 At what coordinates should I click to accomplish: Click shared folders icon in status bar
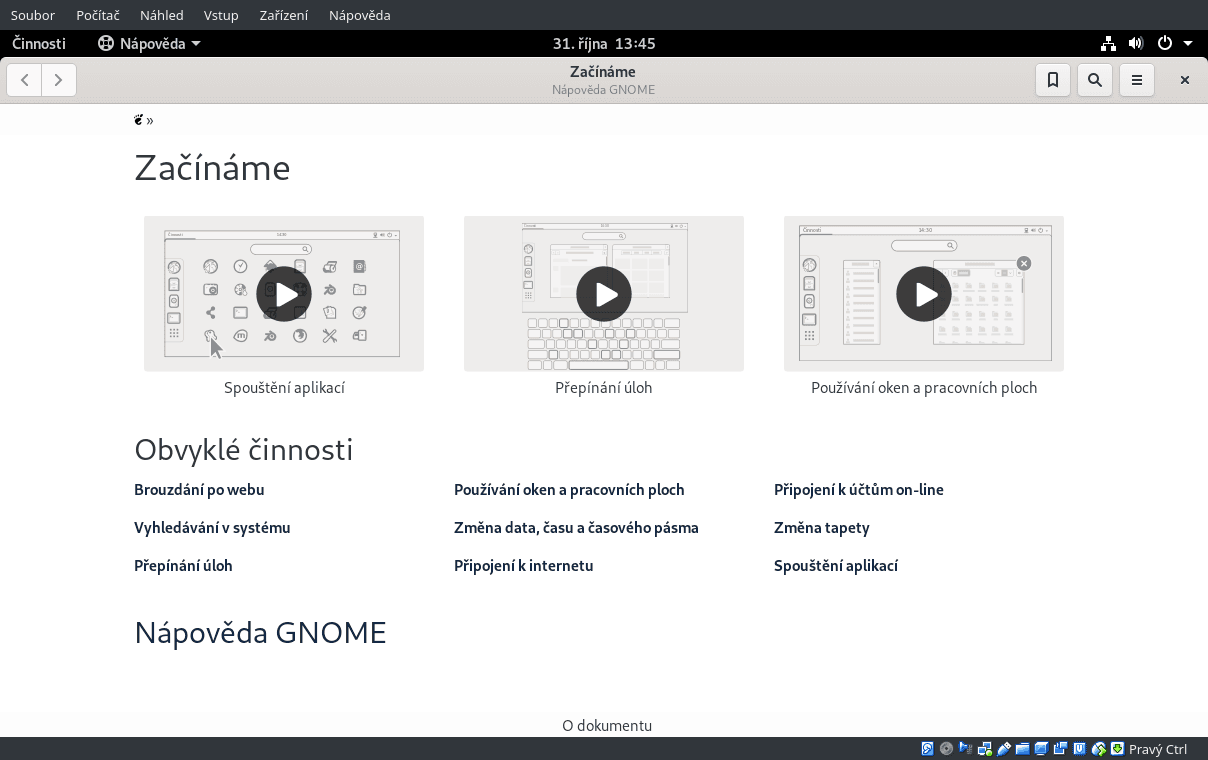[x=1022, y=749]
